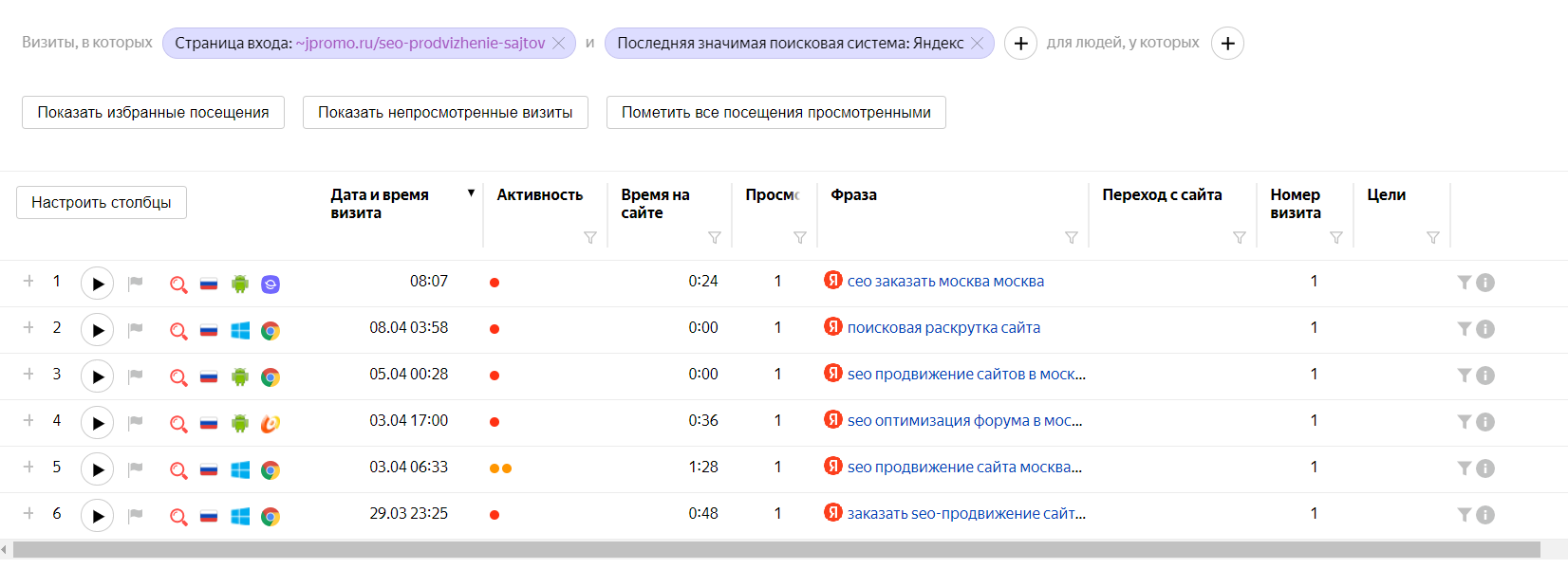Expand details for visit 3

[28, 374]
